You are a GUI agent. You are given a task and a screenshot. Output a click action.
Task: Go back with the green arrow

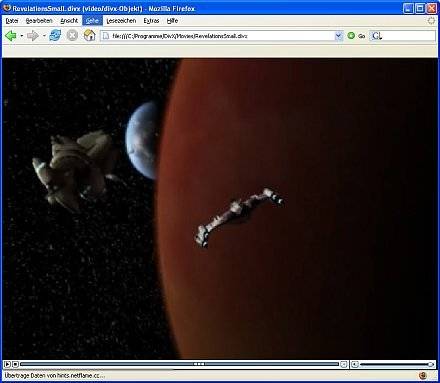[x=11, y=35]
